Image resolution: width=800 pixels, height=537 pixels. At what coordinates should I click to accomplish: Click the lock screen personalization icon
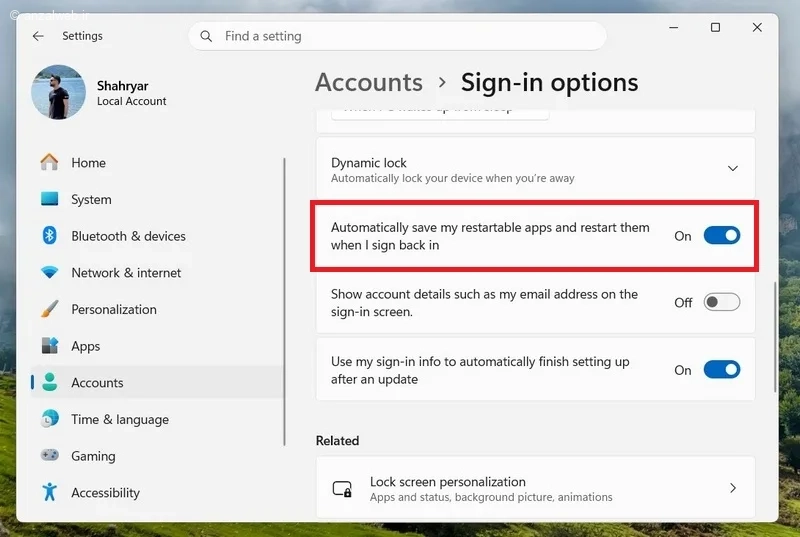[342, 489]
